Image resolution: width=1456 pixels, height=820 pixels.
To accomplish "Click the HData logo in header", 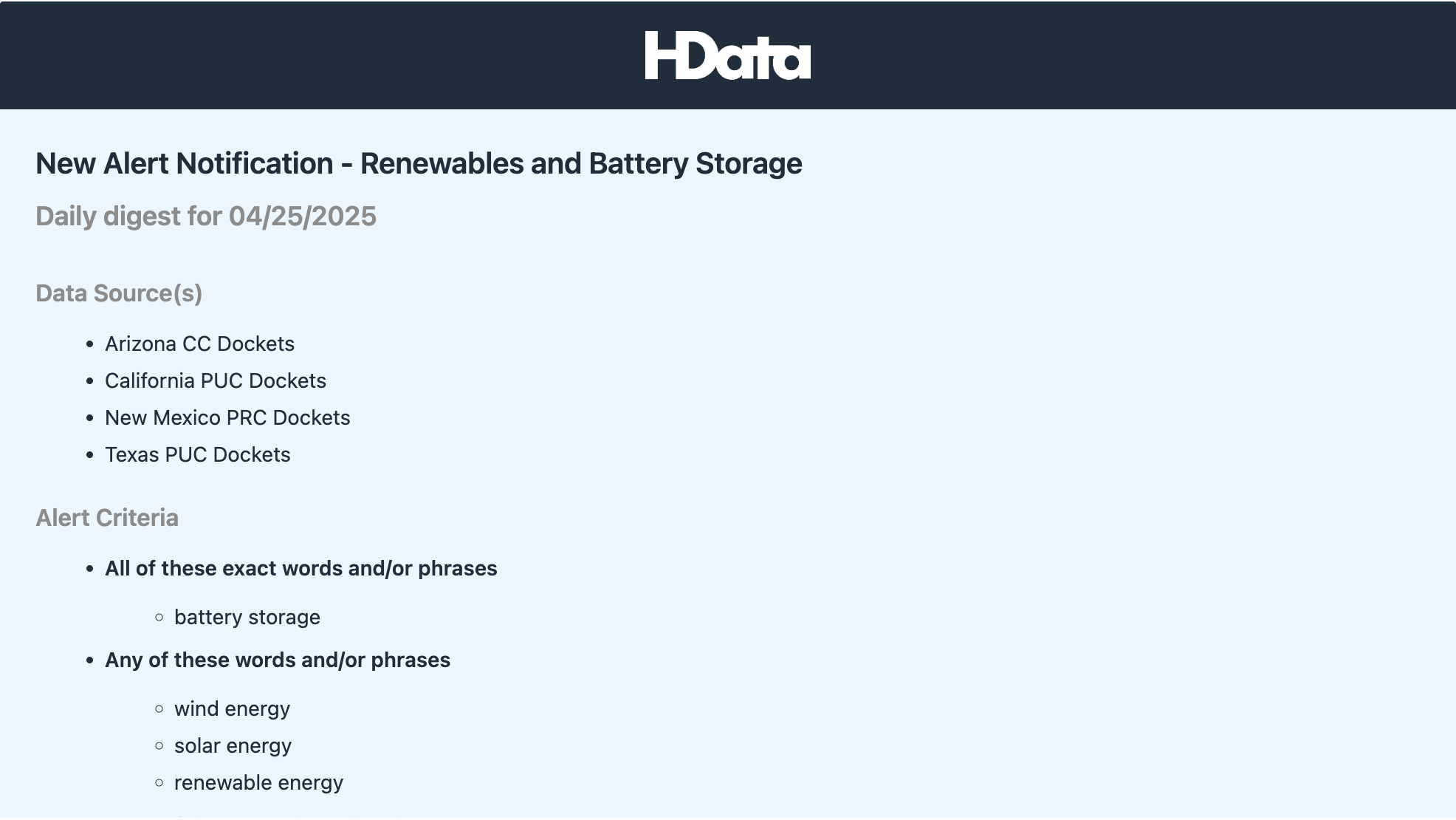I will click(x=727, y=55).
